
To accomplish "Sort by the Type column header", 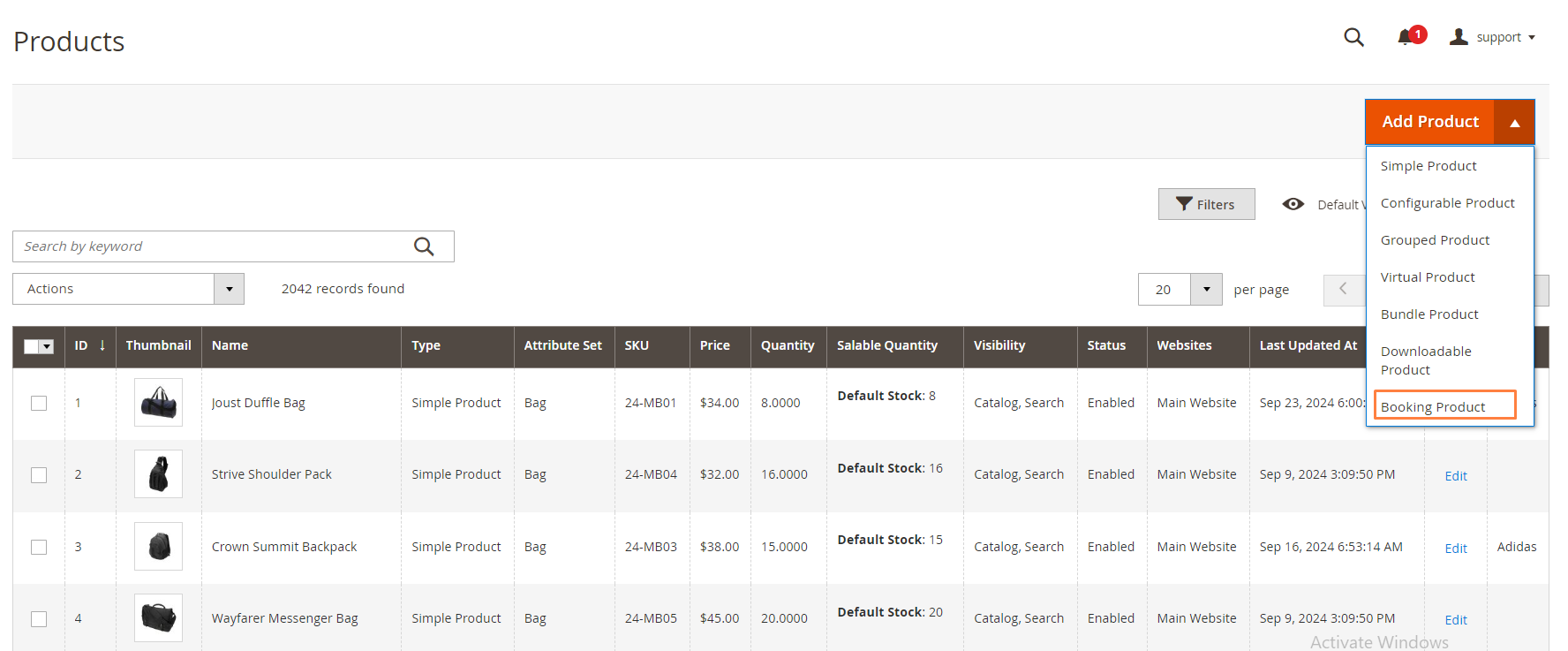I will tap(457, 345).
